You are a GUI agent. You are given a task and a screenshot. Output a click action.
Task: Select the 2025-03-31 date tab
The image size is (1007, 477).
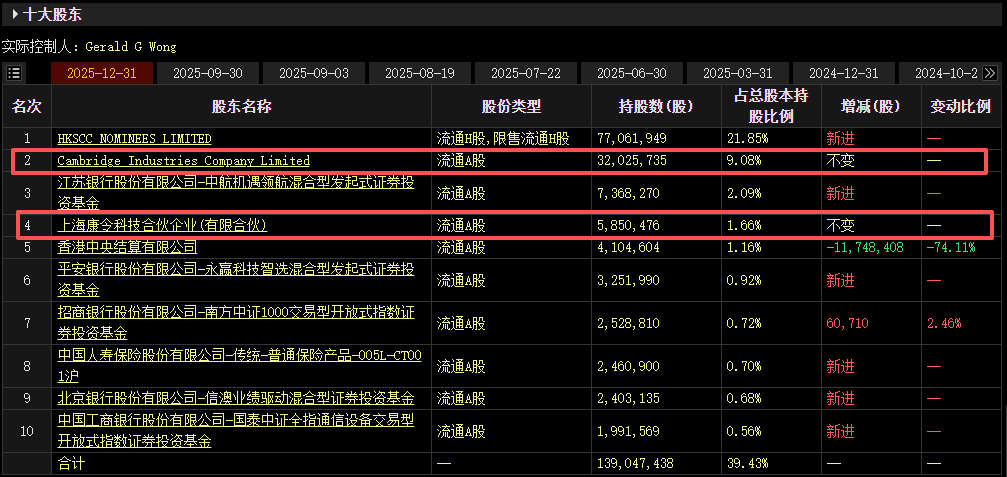(x=737, y=73)
